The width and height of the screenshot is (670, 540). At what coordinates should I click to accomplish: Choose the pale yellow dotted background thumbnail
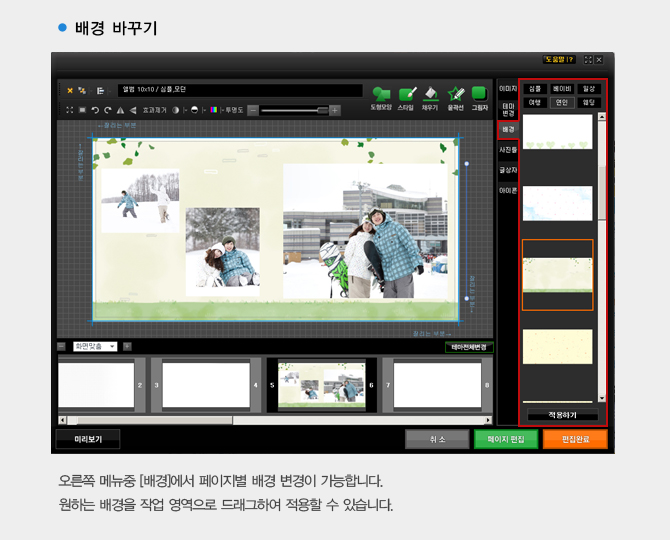[x=558, y=346]
